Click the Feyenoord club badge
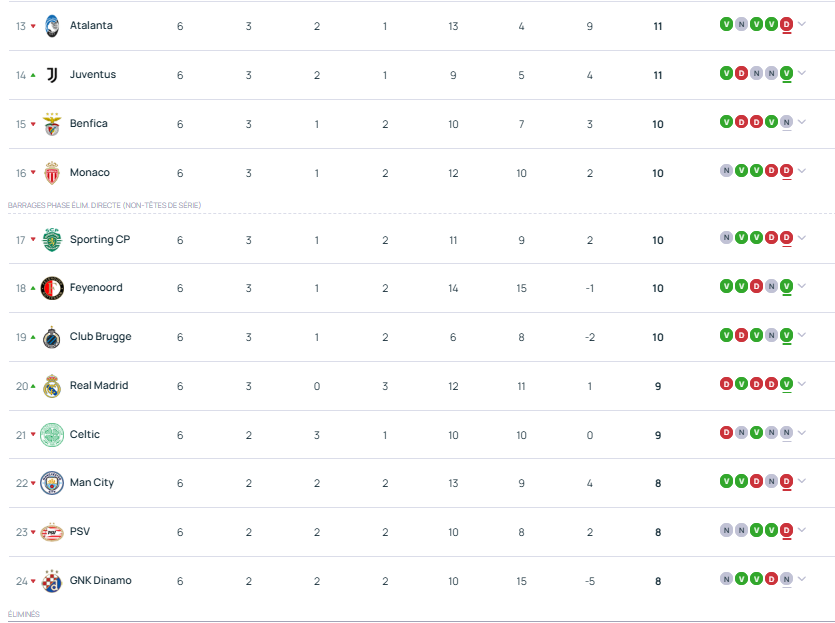 pos(52,288)
